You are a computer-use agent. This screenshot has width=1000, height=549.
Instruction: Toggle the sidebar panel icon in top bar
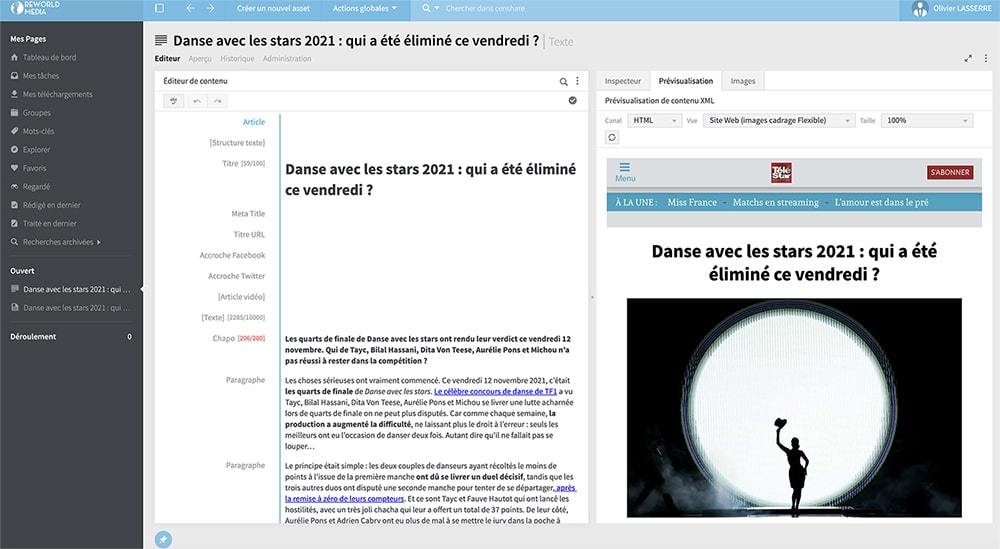point(159,8)
